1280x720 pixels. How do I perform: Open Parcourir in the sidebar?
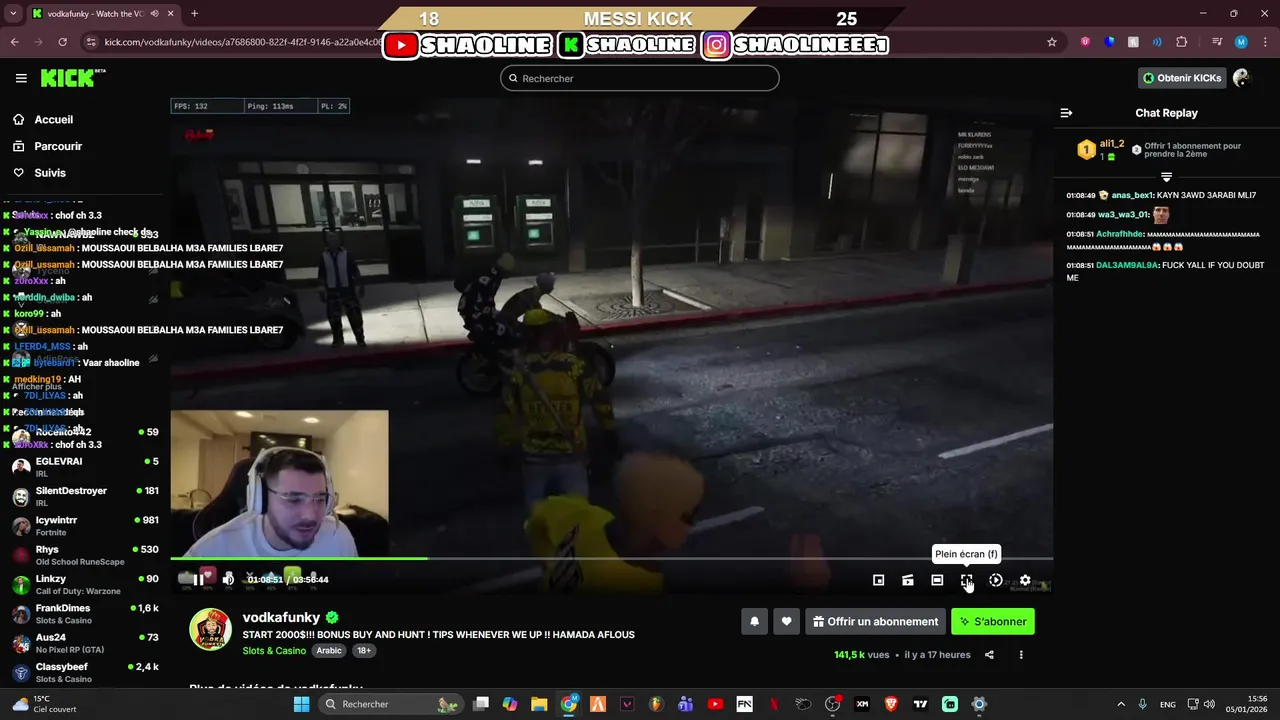pyautogui.click(x=48, y=146)
